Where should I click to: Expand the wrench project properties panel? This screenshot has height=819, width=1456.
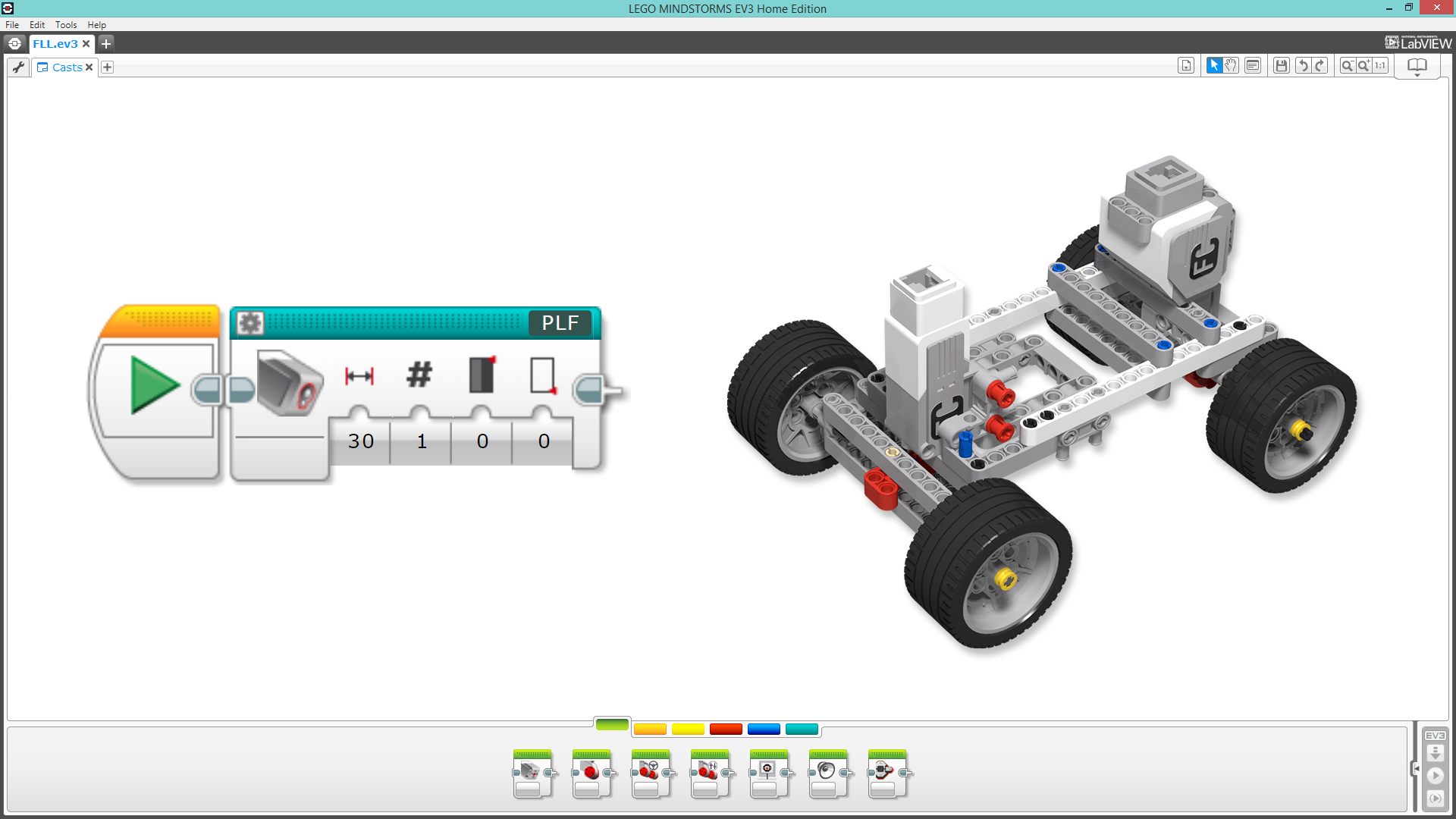(x=17, y=67)
